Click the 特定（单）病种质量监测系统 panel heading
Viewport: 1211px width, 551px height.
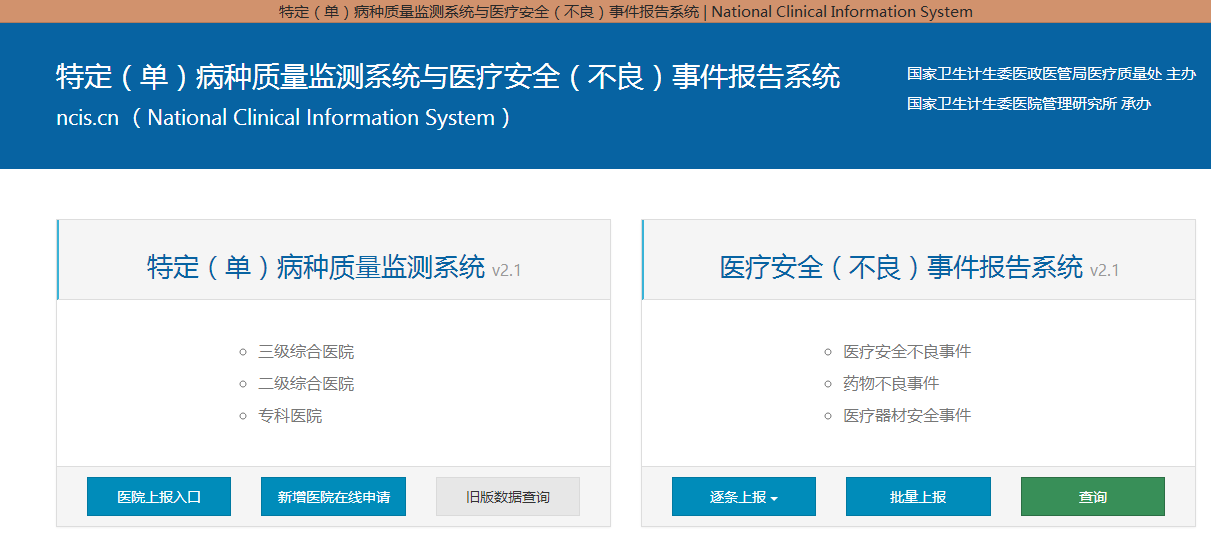click(x=316, y=268)
